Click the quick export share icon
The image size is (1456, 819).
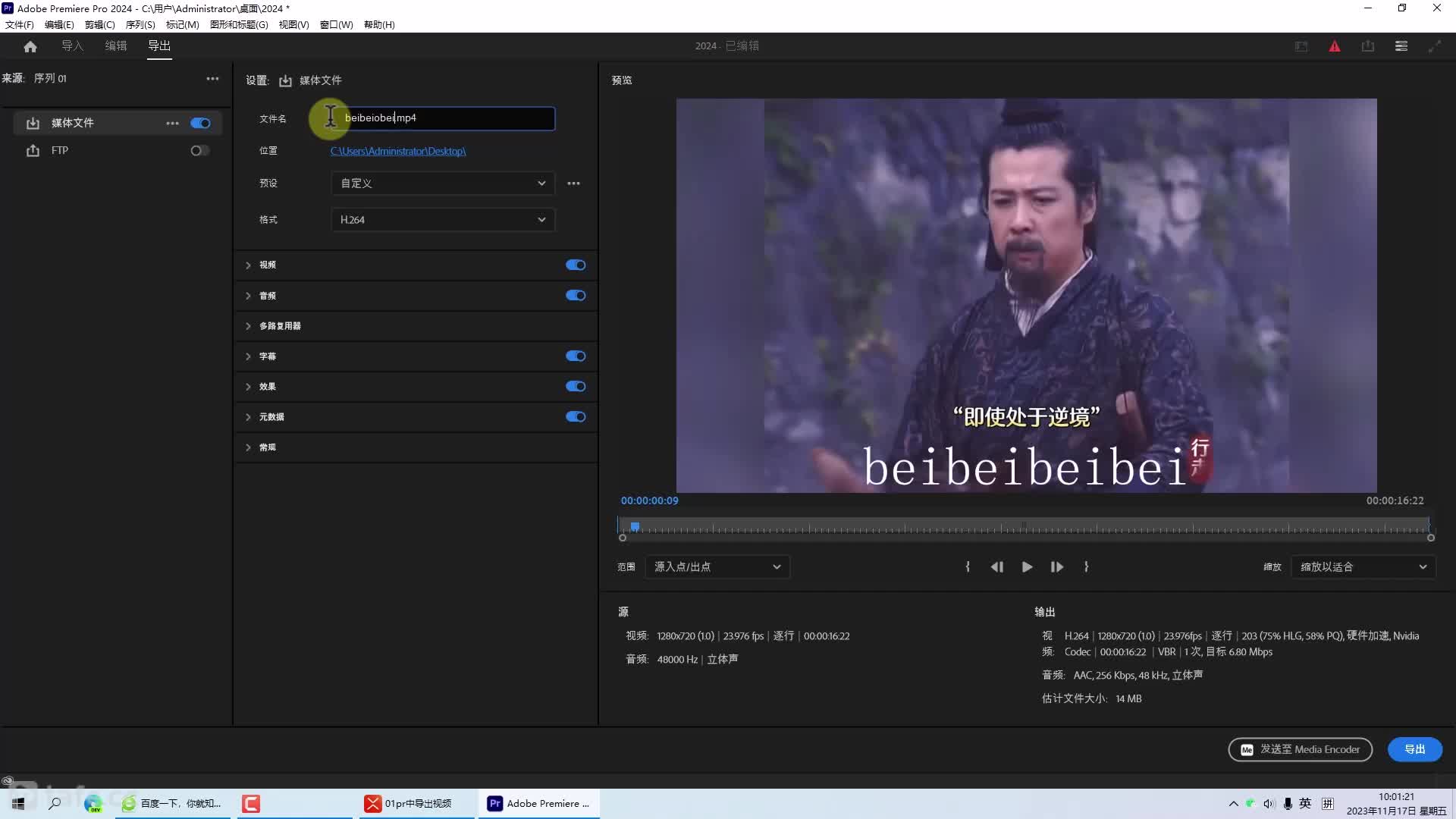pyautogui.click(x=1368, y=46)
